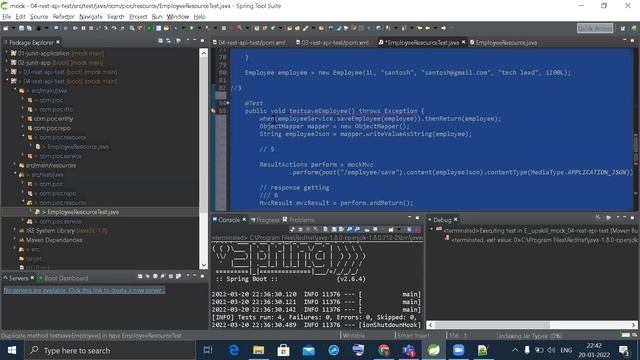
Task: Click the taskbar search box
Action: (109, 350)
